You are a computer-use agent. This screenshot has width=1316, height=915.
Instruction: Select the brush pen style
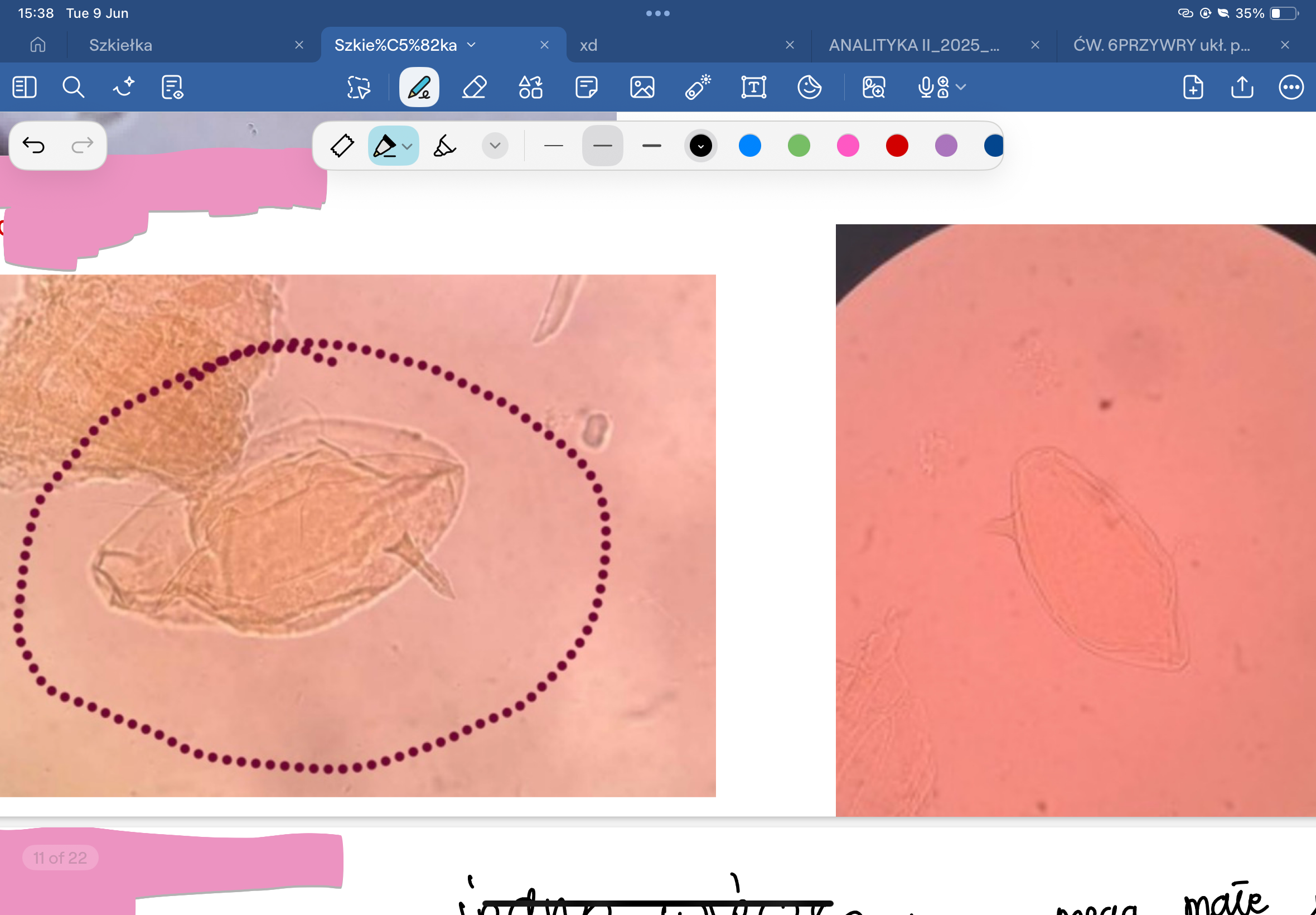click(x=444, y=146)
